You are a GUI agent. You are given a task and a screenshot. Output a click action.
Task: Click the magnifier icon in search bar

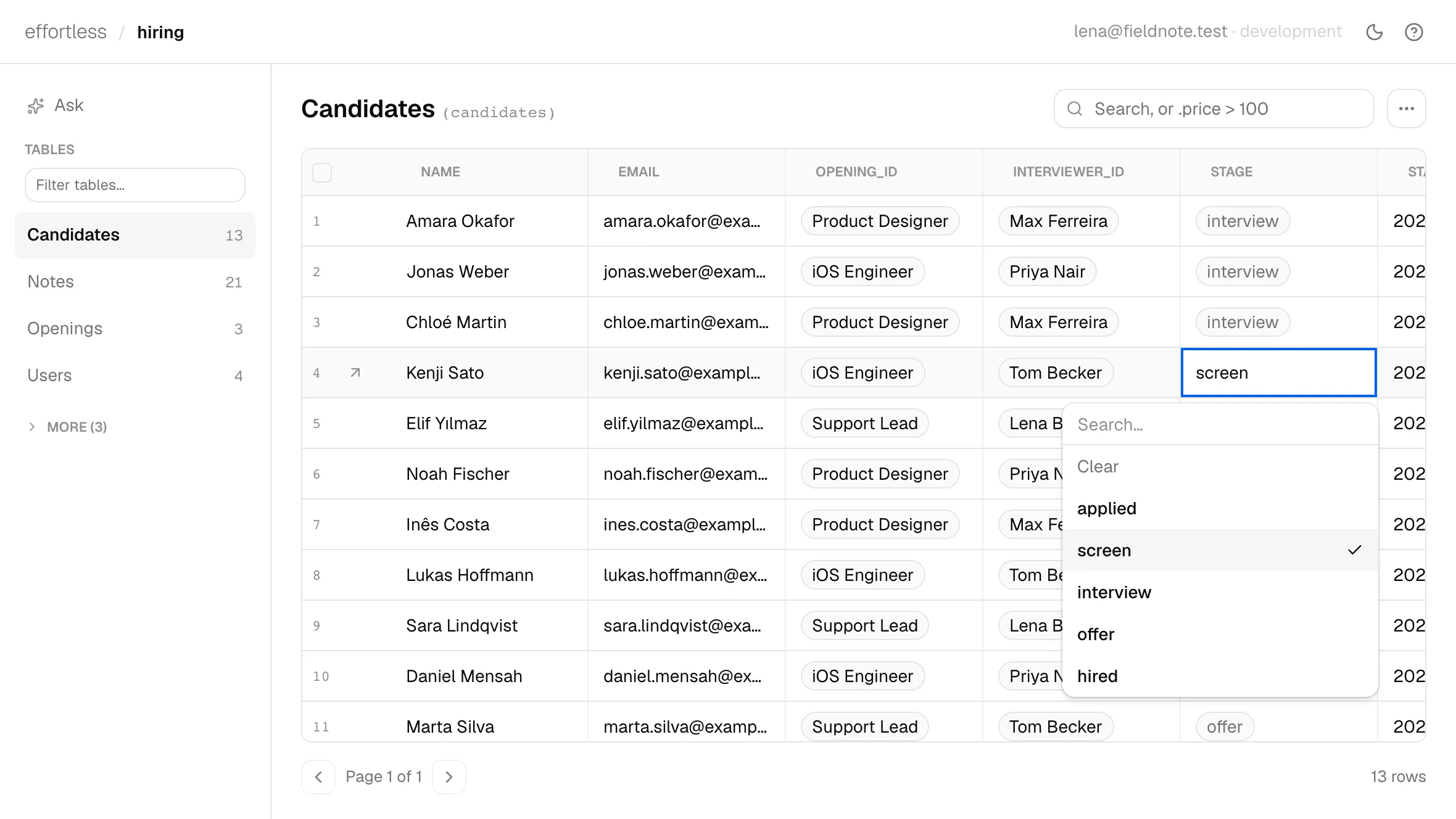[1075, 109]
